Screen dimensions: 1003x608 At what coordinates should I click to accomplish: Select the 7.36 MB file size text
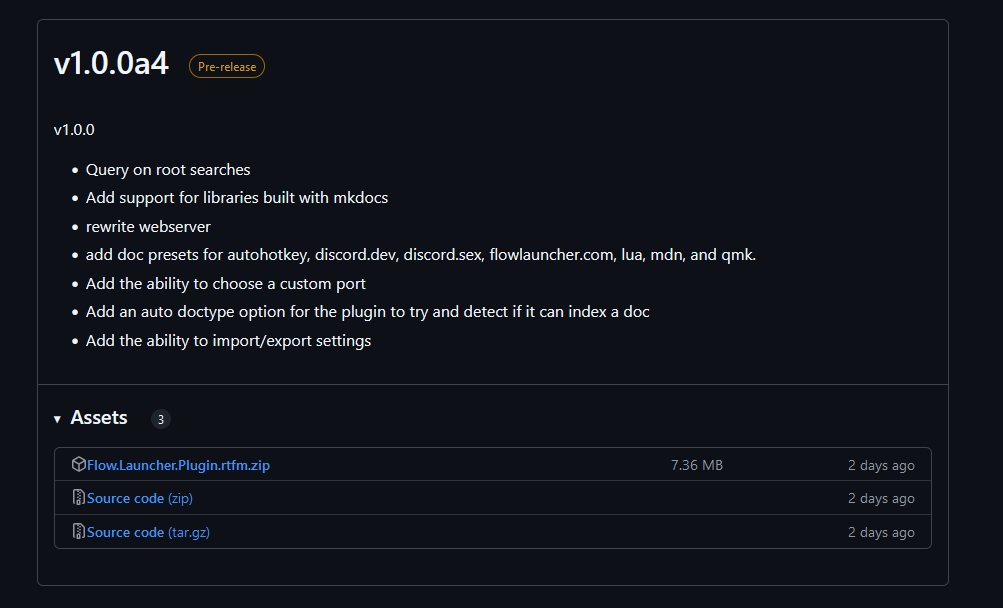(697, 464)
